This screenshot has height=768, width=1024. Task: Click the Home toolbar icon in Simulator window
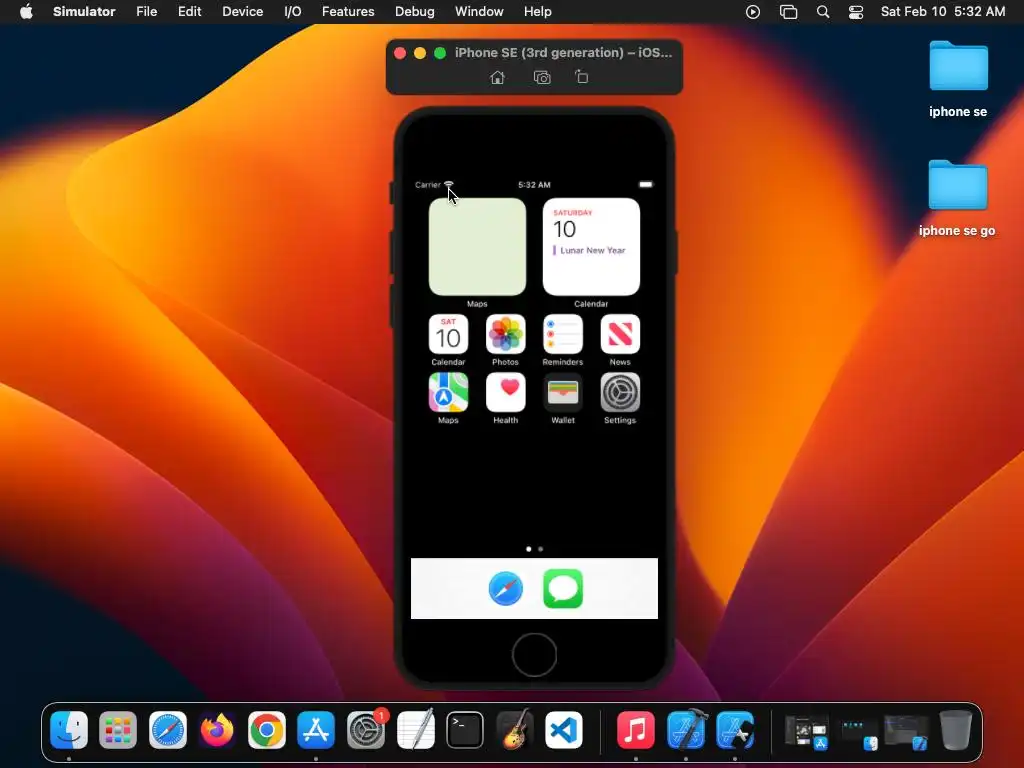[498, 78]
